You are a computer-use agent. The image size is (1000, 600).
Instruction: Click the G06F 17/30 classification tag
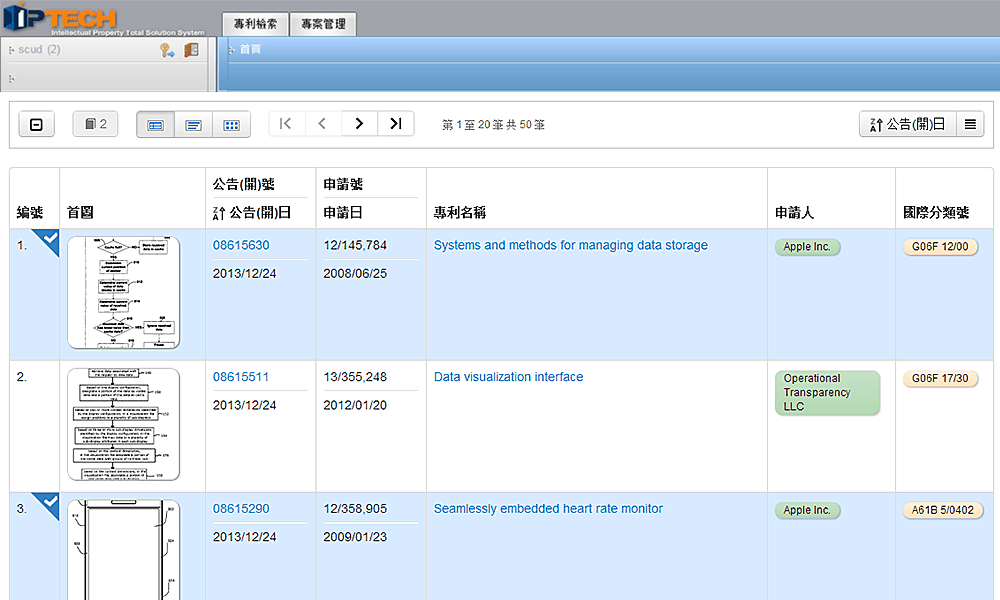coord(940,378)
